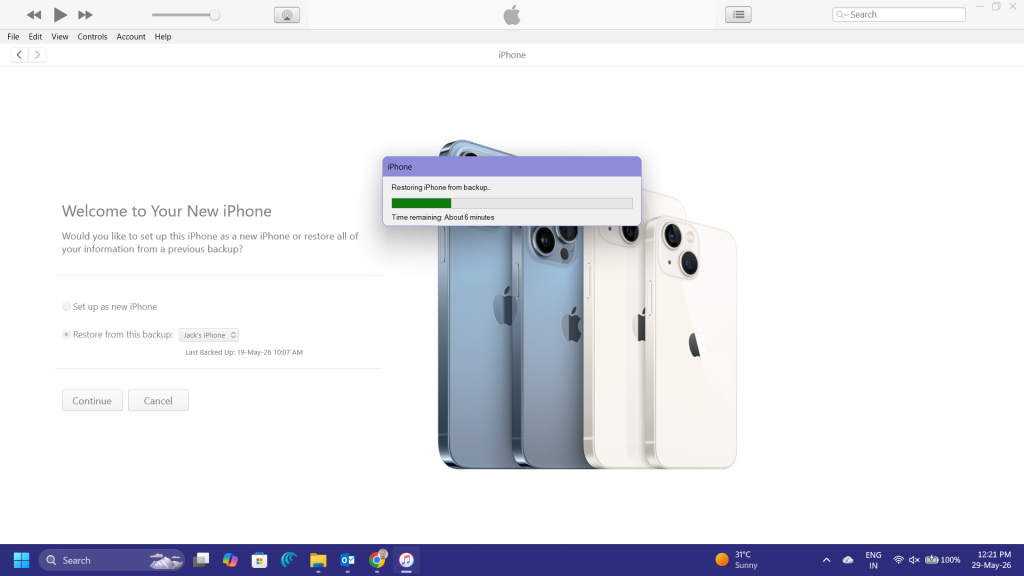Go back with the left chevron
The width and height of the screenshot is (1024, 576).
coord(19,55)
